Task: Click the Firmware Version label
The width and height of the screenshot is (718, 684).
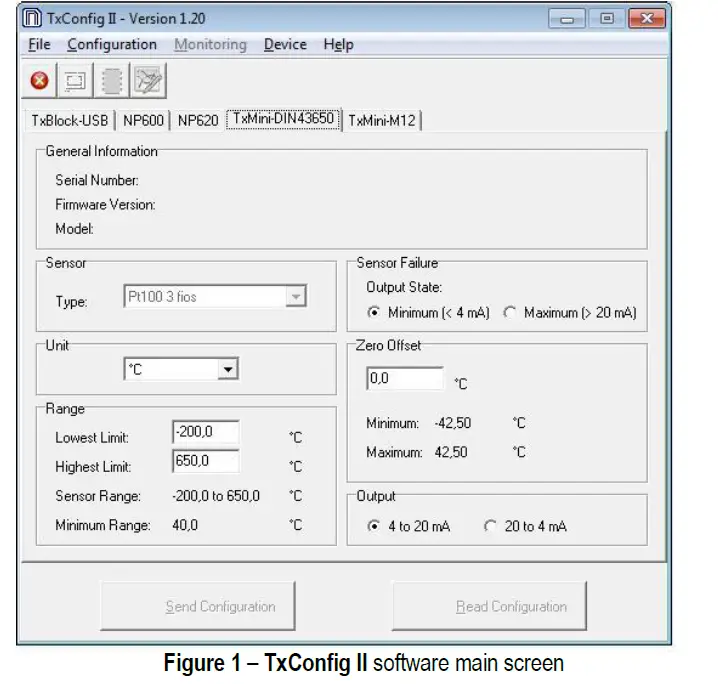Action: (105, 205)
